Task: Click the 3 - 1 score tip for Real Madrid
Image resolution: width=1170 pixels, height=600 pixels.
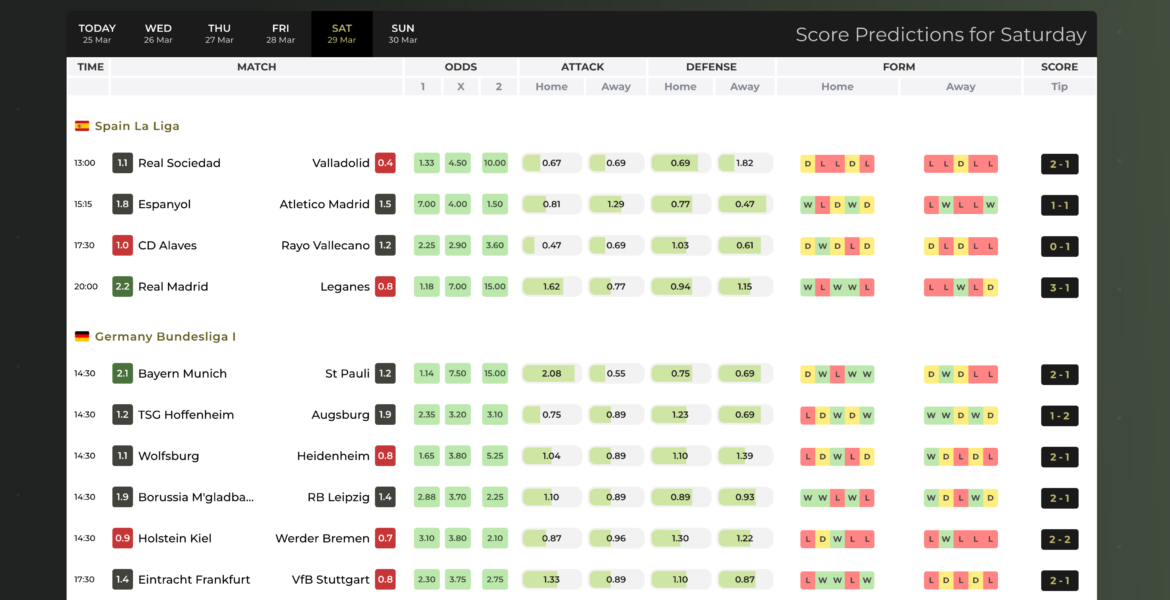Action: [1059, 288]
